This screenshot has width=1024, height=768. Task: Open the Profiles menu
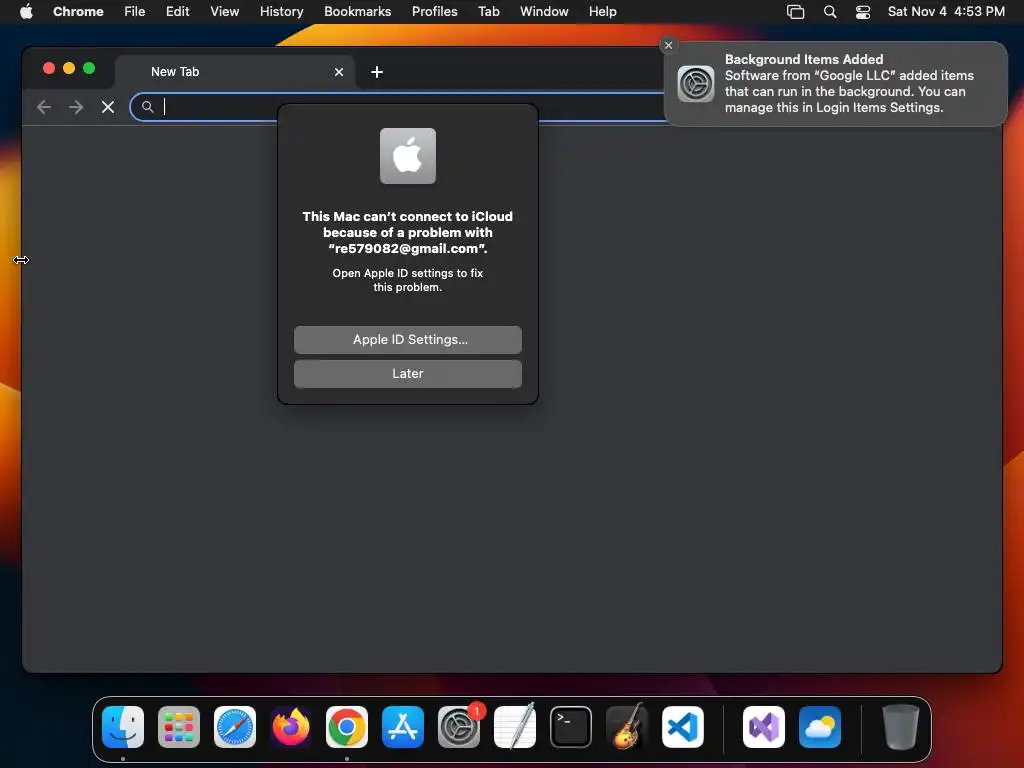434,11
